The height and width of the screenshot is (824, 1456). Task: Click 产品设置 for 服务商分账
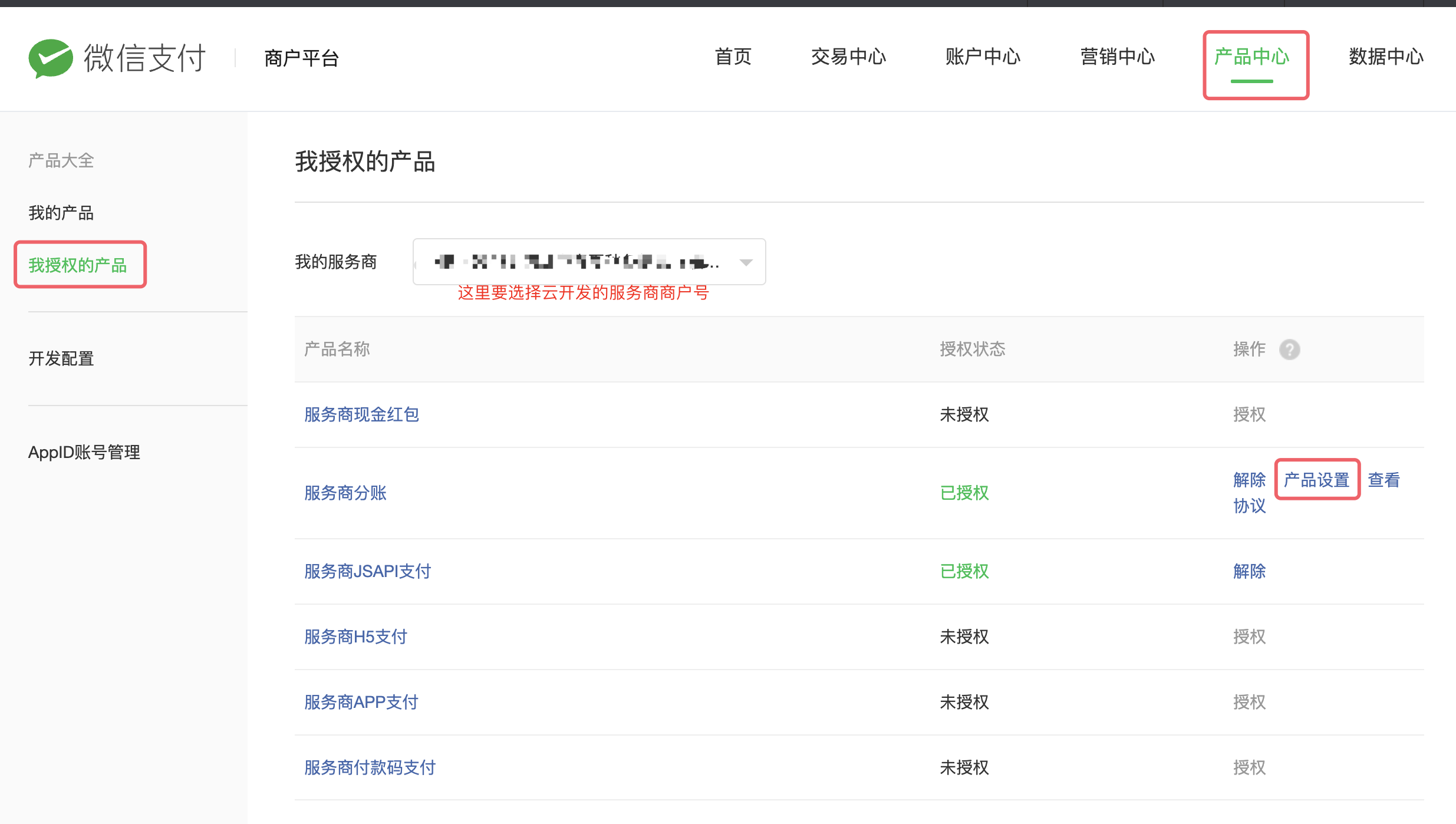[1316, 480]
